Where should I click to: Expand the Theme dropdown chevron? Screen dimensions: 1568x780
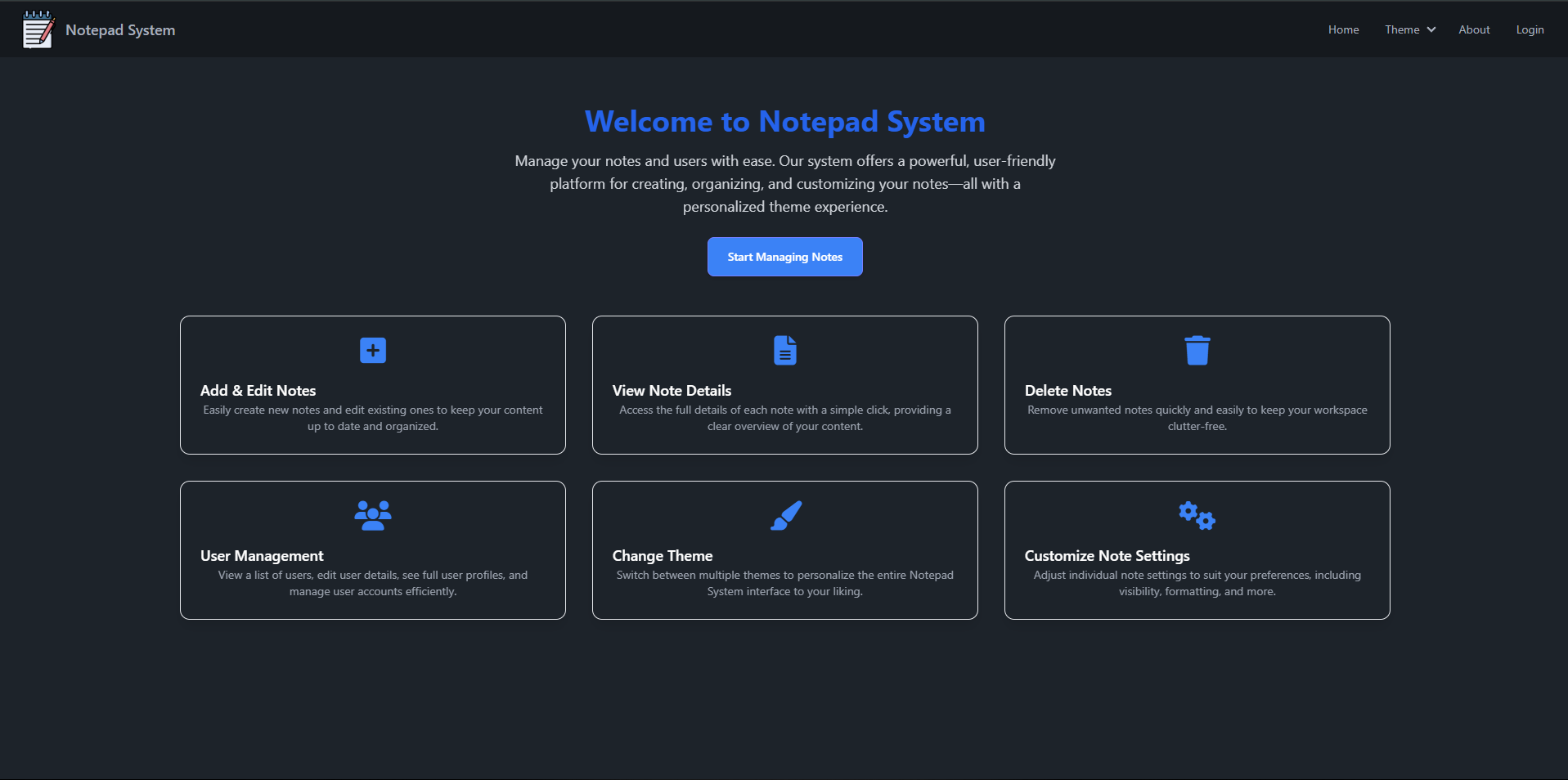click(1431, 29)
